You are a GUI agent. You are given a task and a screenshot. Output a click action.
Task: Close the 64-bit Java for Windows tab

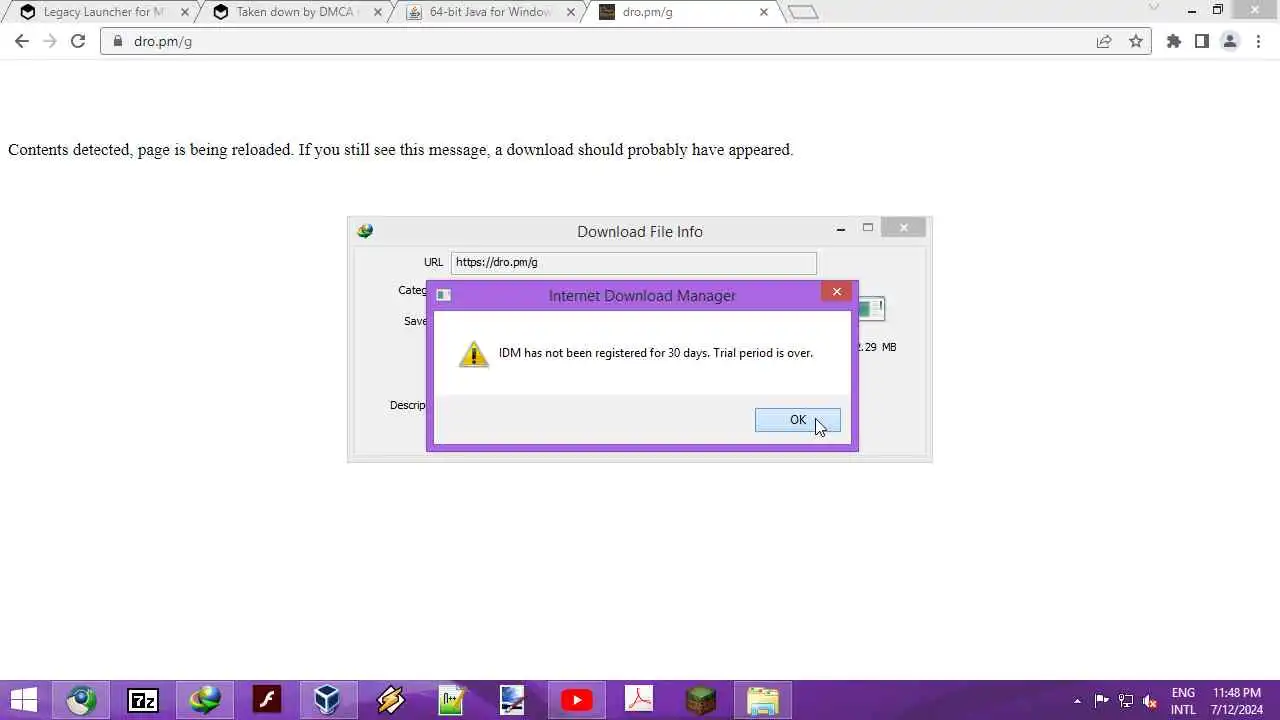tap(570, 12)
